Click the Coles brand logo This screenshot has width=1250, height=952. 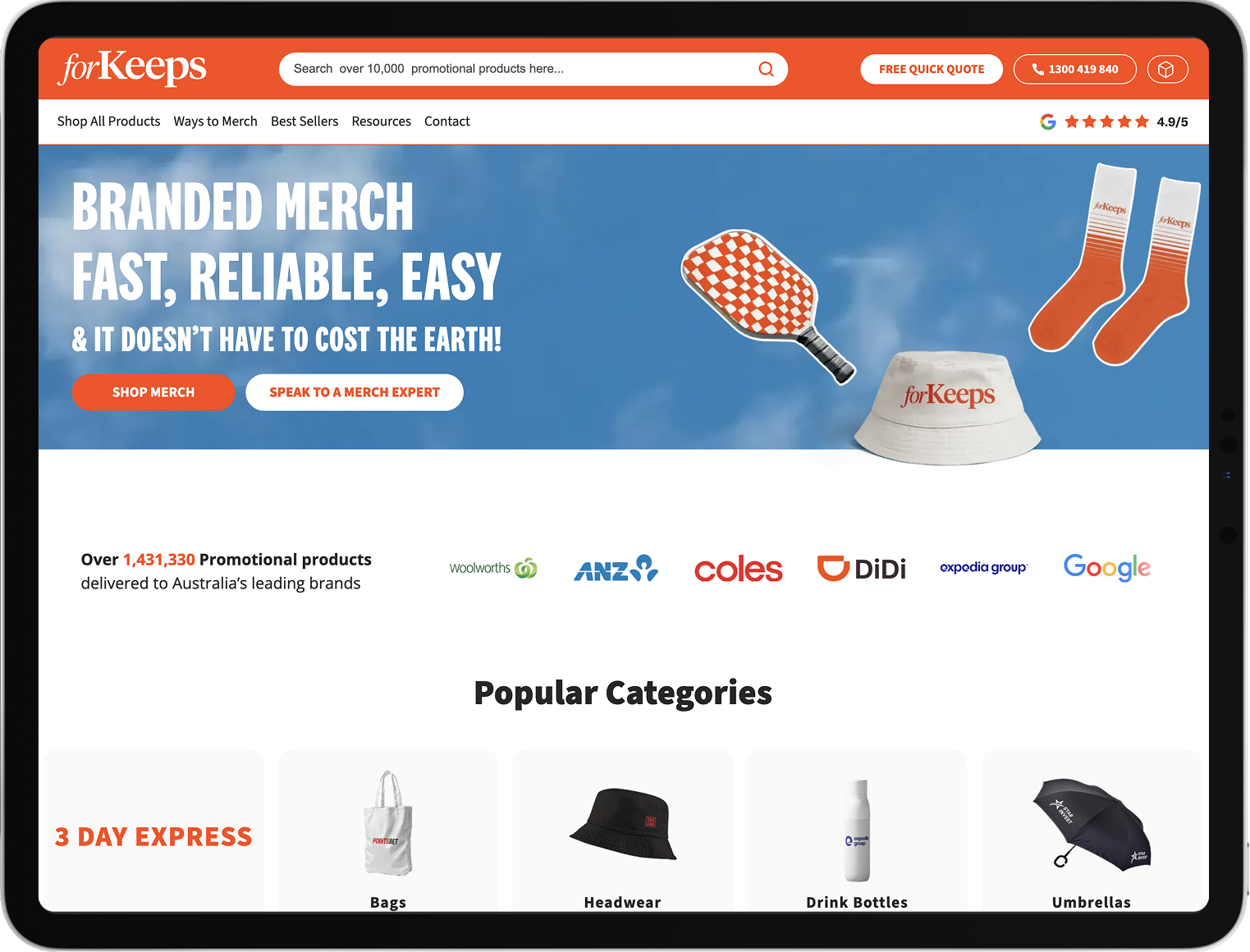tap(738, 569)
